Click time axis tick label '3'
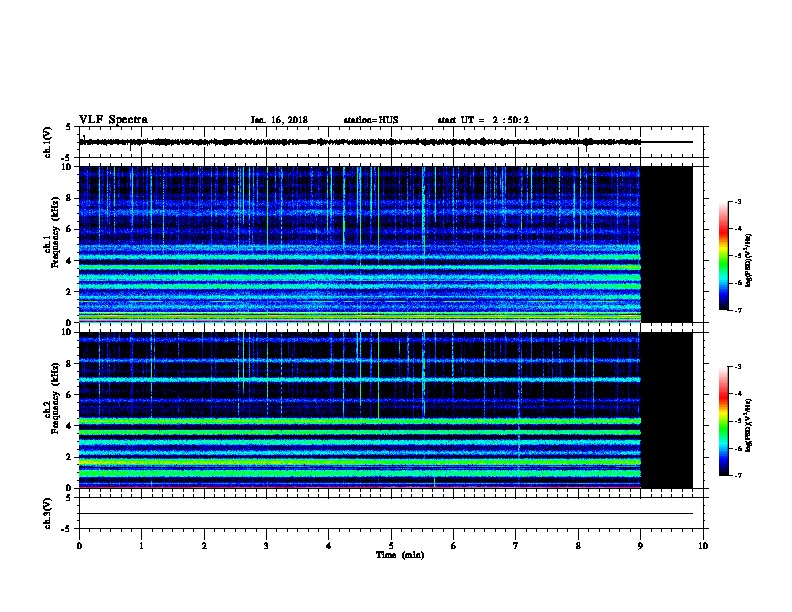Image resolution: width=792 pixels, height=612 pixels. pyautogui.click(x=266, y=545)
